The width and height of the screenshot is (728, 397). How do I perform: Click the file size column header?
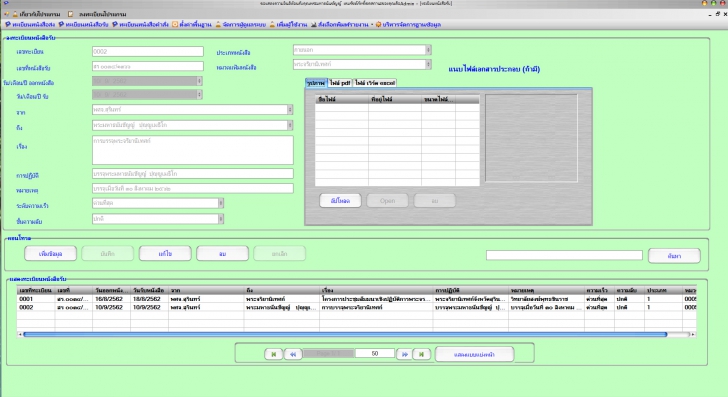(x=438, y=99)
